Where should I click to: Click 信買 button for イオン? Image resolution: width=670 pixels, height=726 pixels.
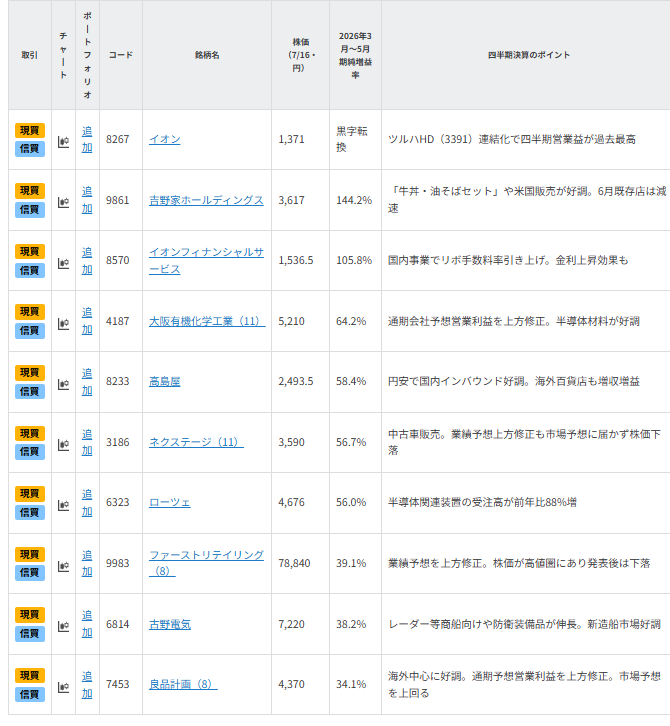(30, 149)
